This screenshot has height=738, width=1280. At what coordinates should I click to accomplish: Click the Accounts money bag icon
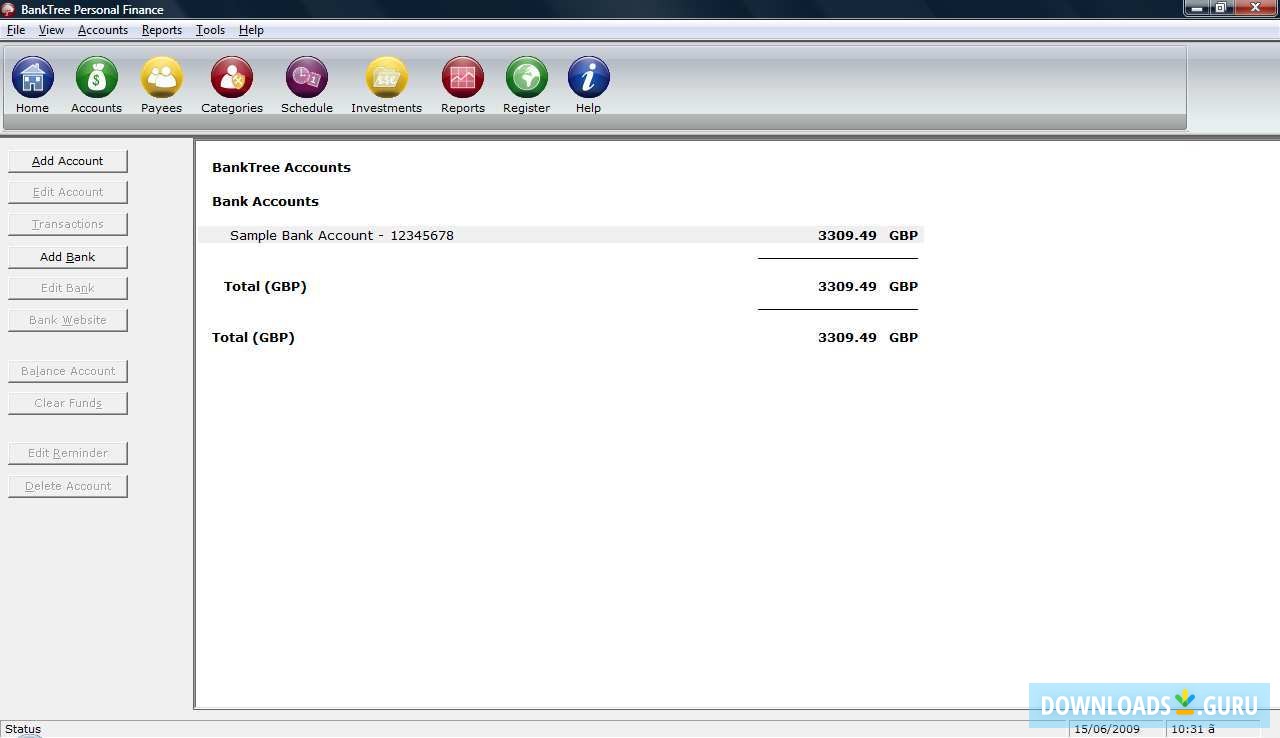[x=96, y=77]
